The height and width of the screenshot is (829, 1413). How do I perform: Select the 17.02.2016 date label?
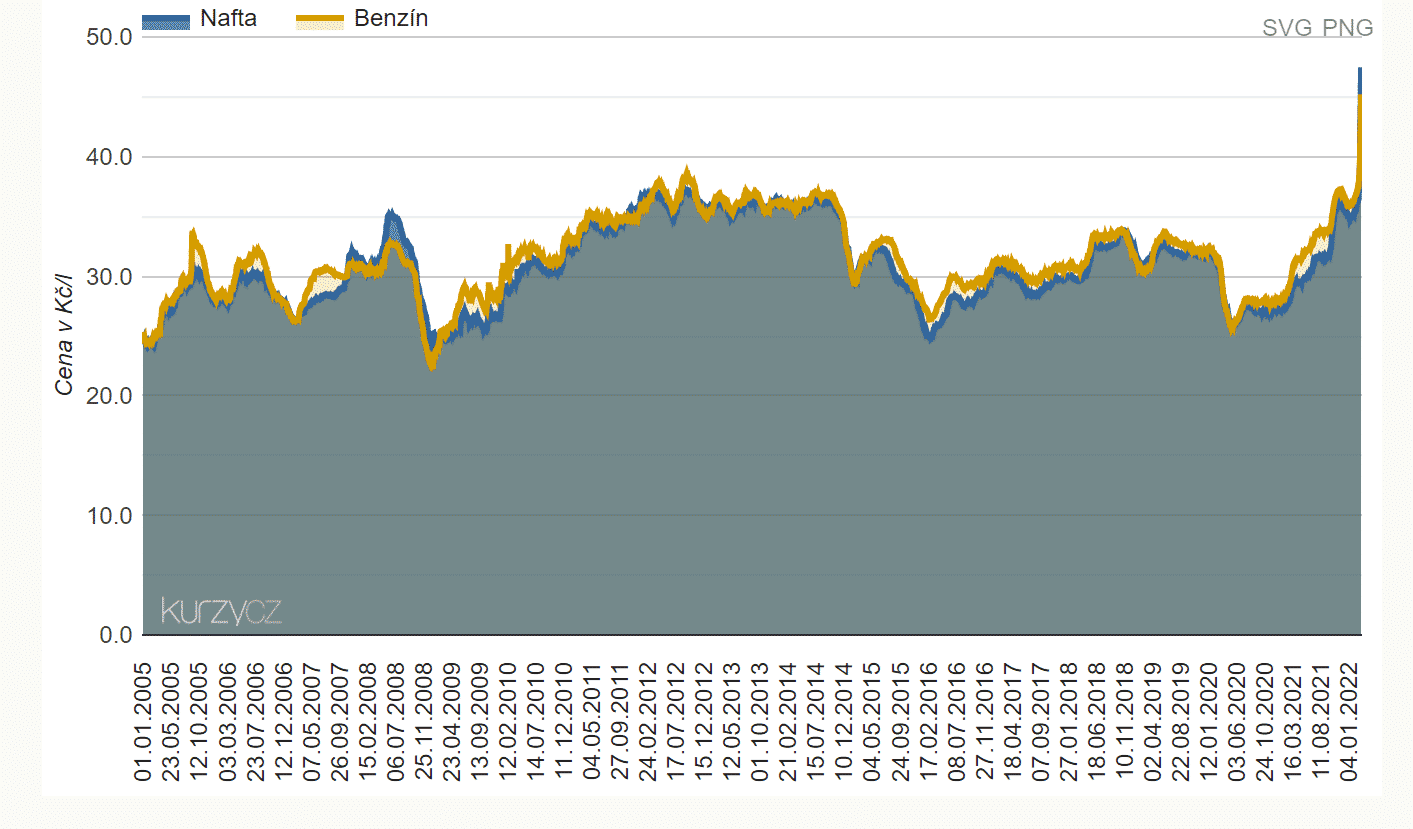[930, 720]
